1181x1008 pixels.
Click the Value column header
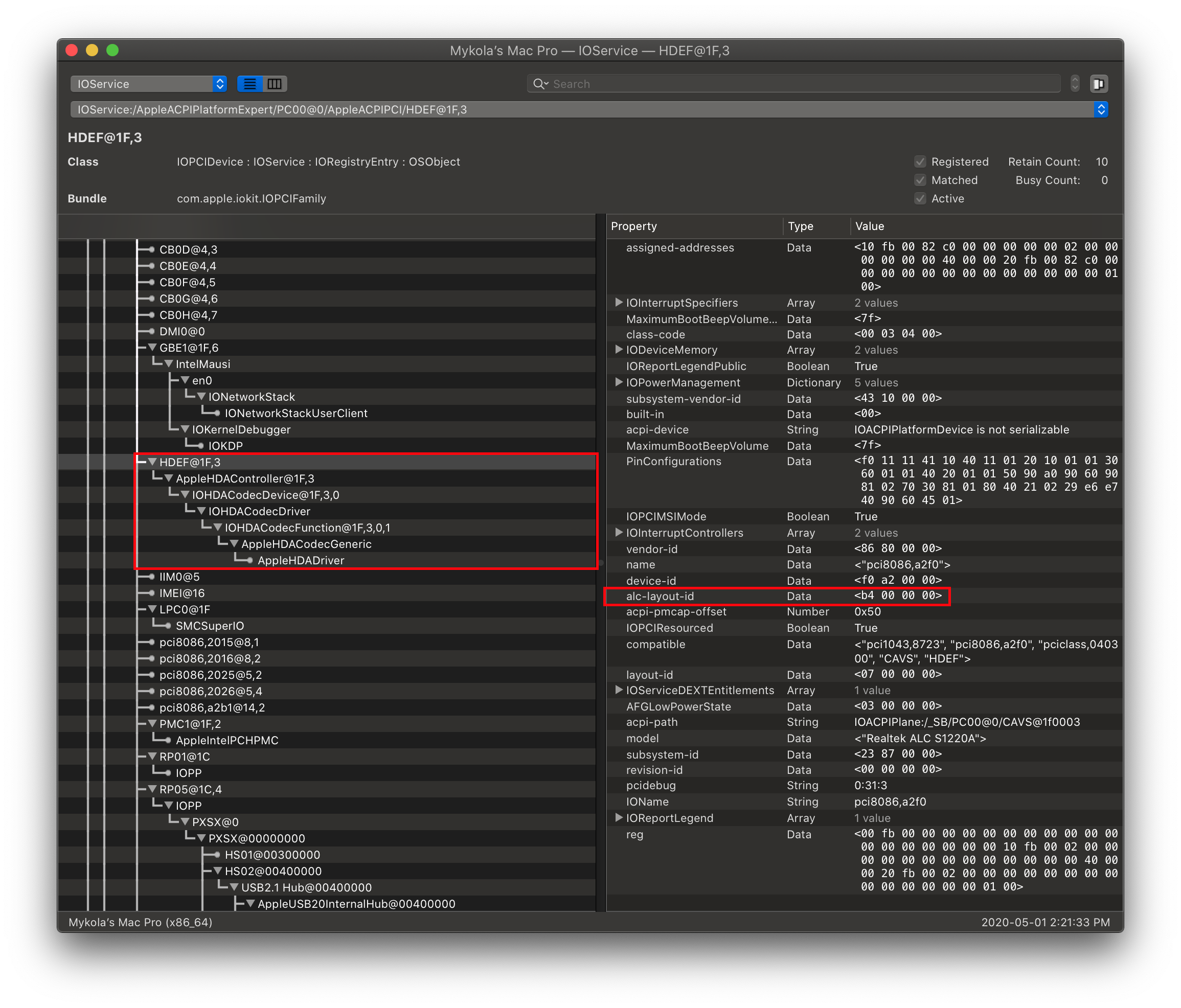[x=870, y=226]
